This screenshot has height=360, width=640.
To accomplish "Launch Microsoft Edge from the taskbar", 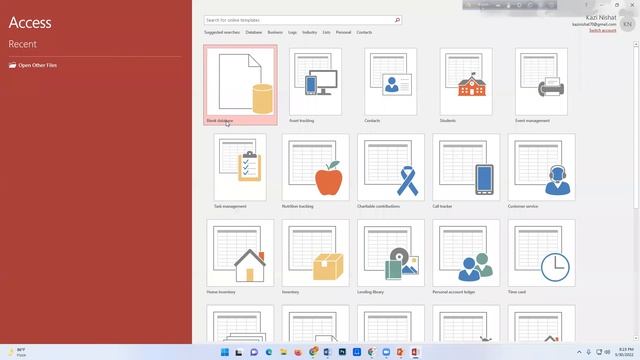I will pos(269,352).
